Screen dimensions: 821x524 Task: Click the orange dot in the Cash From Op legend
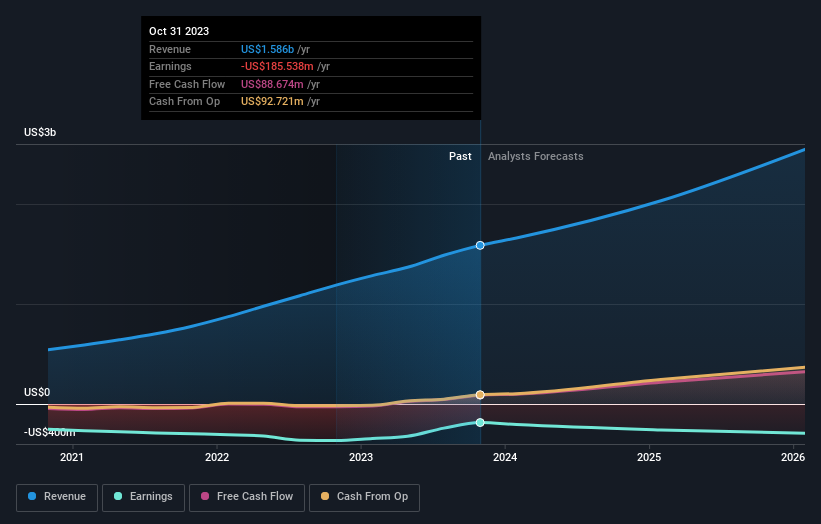point(323,497)
